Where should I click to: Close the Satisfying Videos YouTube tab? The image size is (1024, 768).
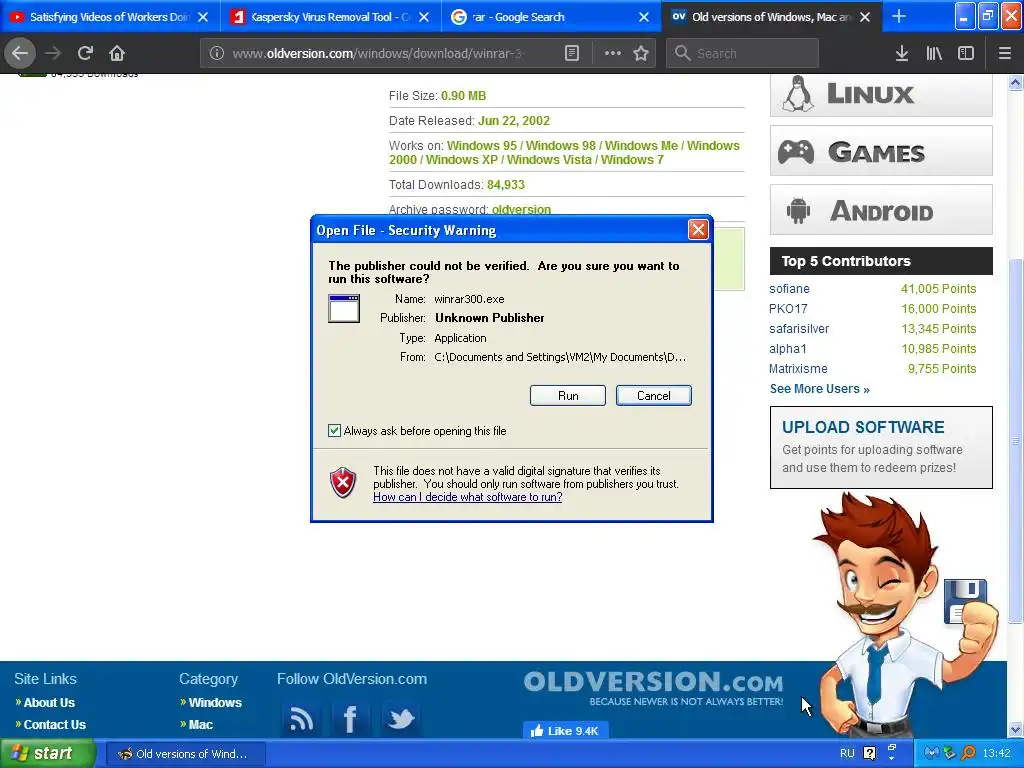pyautogui.click(x=203, y=17)
